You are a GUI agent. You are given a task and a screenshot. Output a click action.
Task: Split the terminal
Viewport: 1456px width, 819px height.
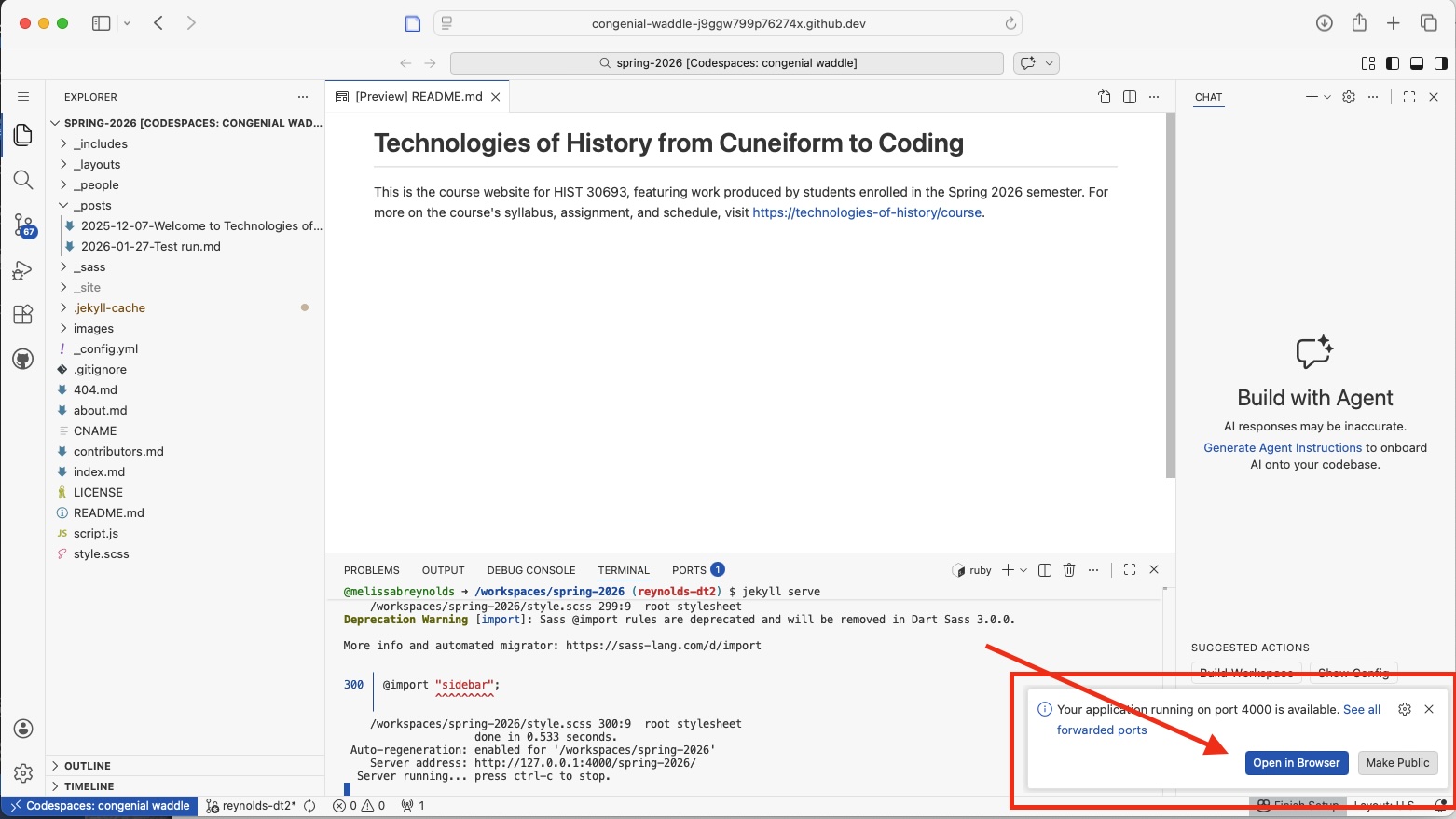[1044, 569]
